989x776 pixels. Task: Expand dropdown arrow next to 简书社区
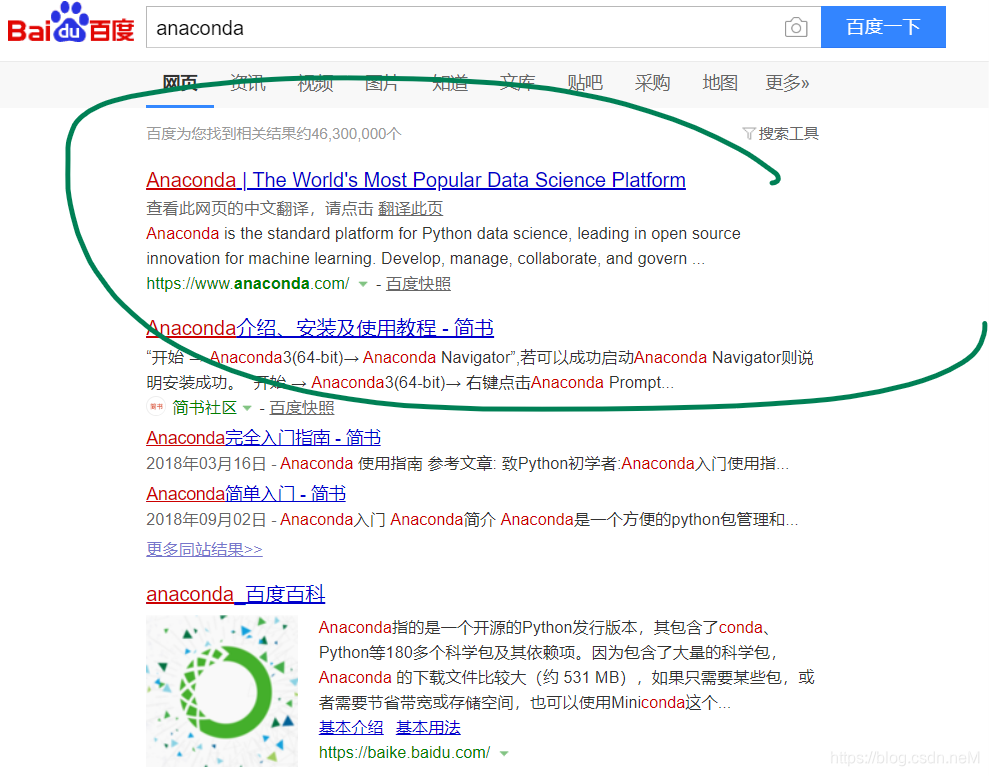pyautogui.click(x=247, y=408)
